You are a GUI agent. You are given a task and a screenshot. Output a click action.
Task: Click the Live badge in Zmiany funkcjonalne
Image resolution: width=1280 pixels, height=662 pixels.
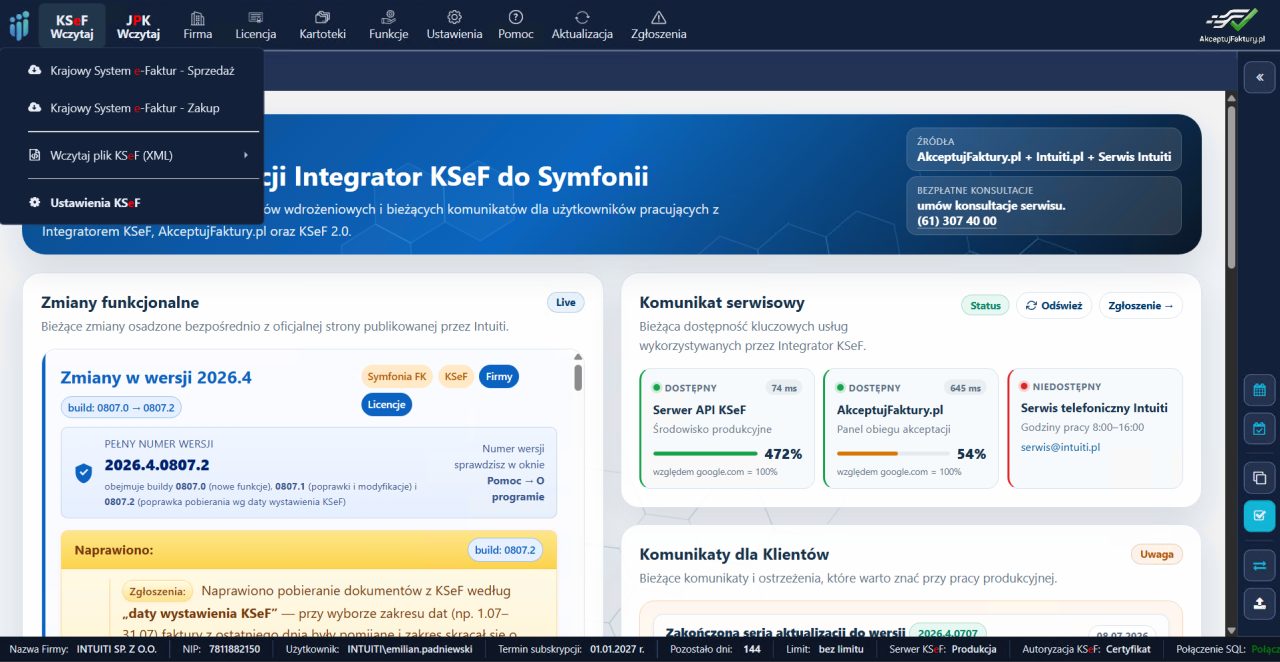click(566, 302)
